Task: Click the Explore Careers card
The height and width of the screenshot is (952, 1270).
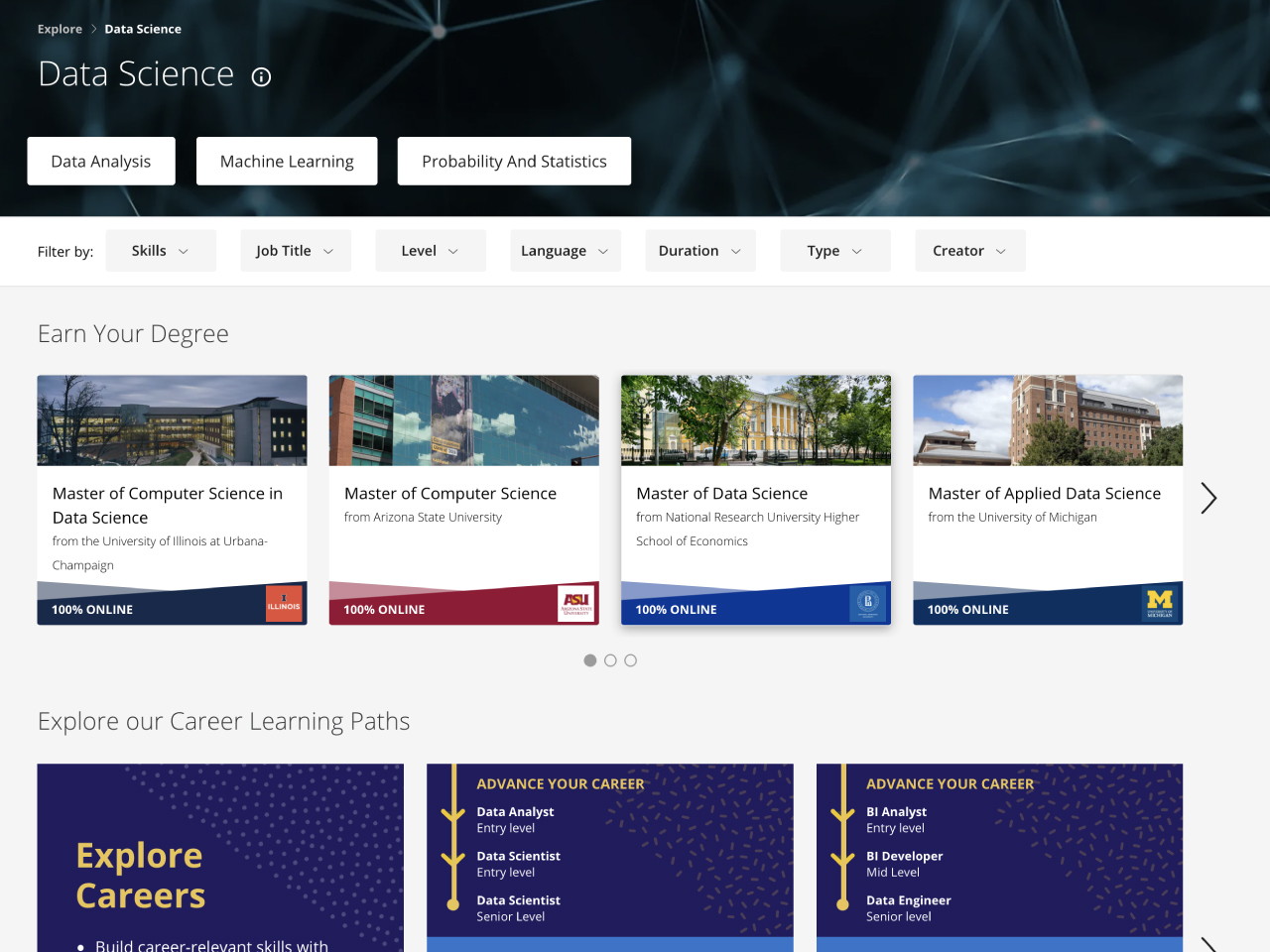Action: (220, 858)
